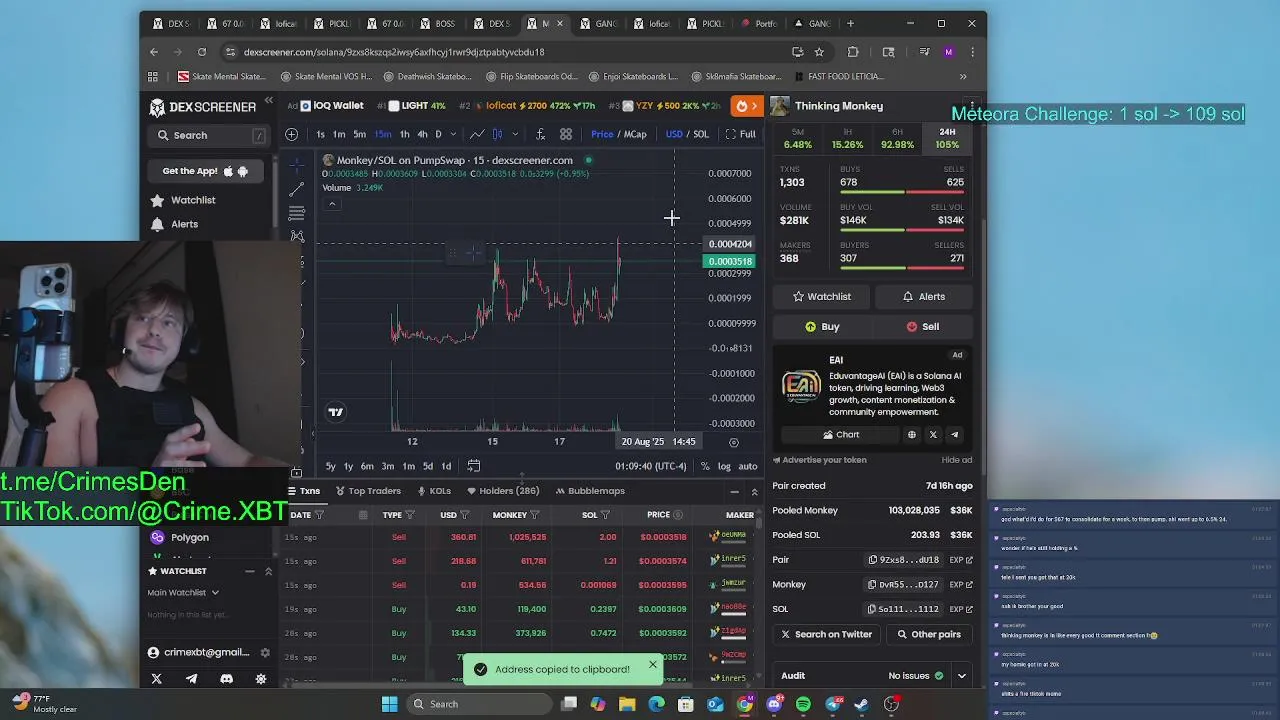Viewport: 1280px width, 720px height.
Task: Switch chart to MCap mode
Action: click(x=635, y=134)
